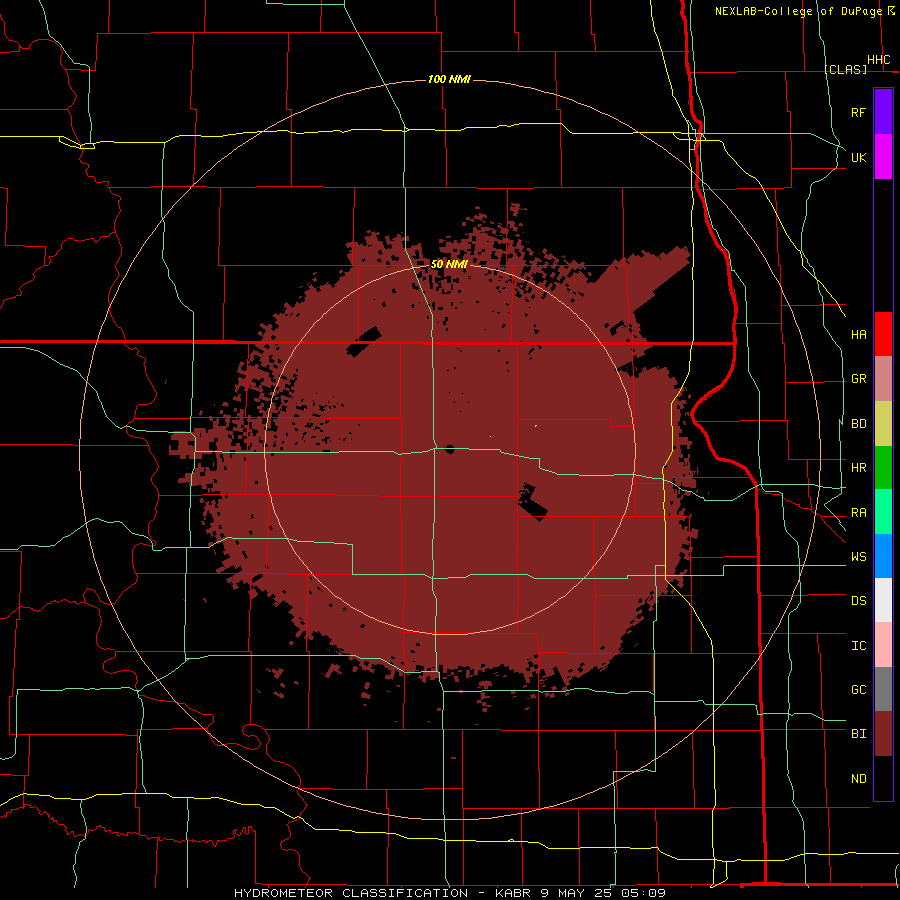900x900 pixels.
Task: Click the HYDROMETEOR CLASSIFICATION title text
Action: pos(351,893)
